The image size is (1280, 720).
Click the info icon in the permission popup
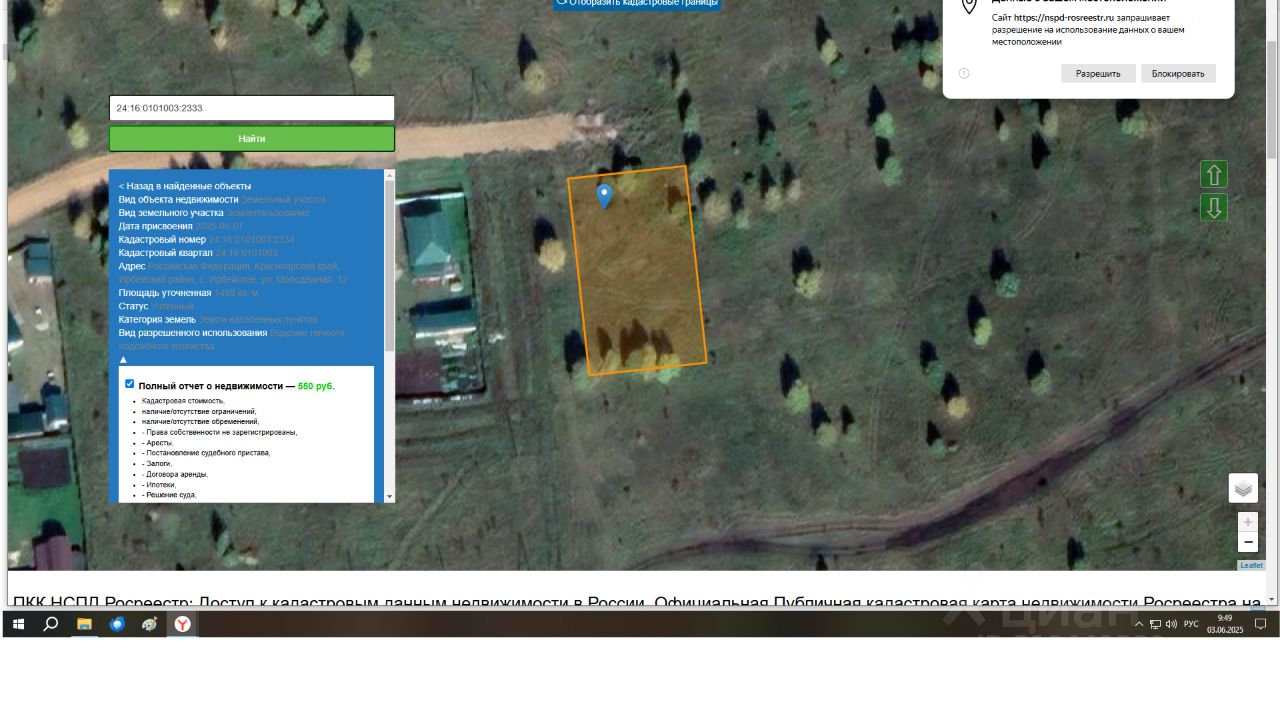pyautogui.click(x=964, y=74)
